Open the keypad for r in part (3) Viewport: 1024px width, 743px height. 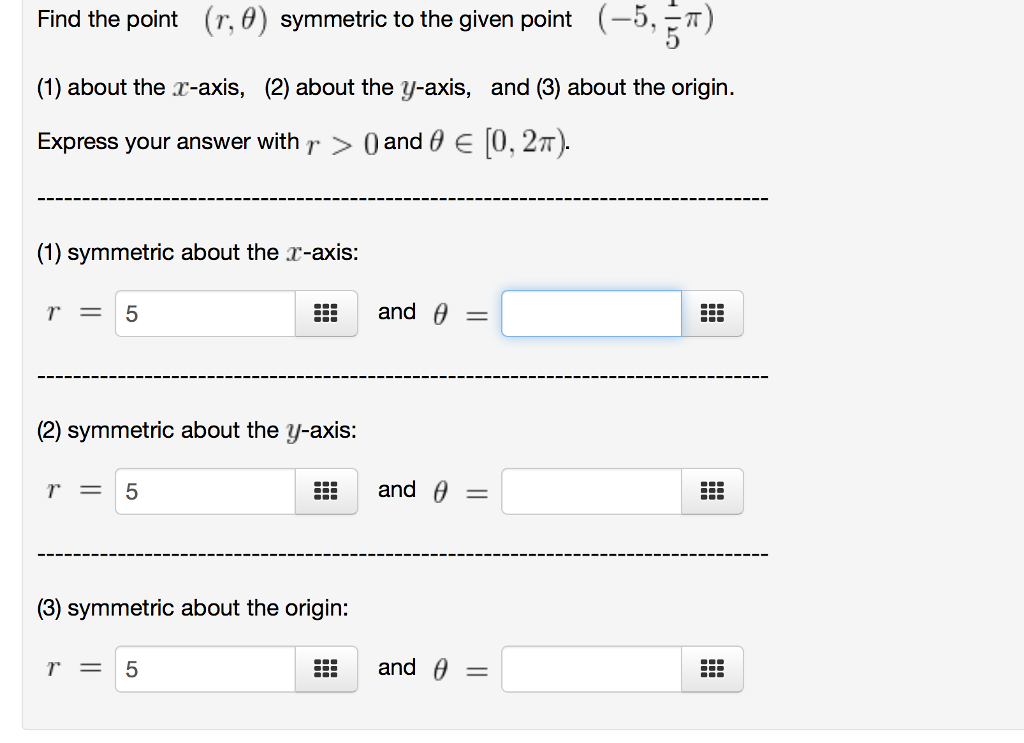click(325, 669)
